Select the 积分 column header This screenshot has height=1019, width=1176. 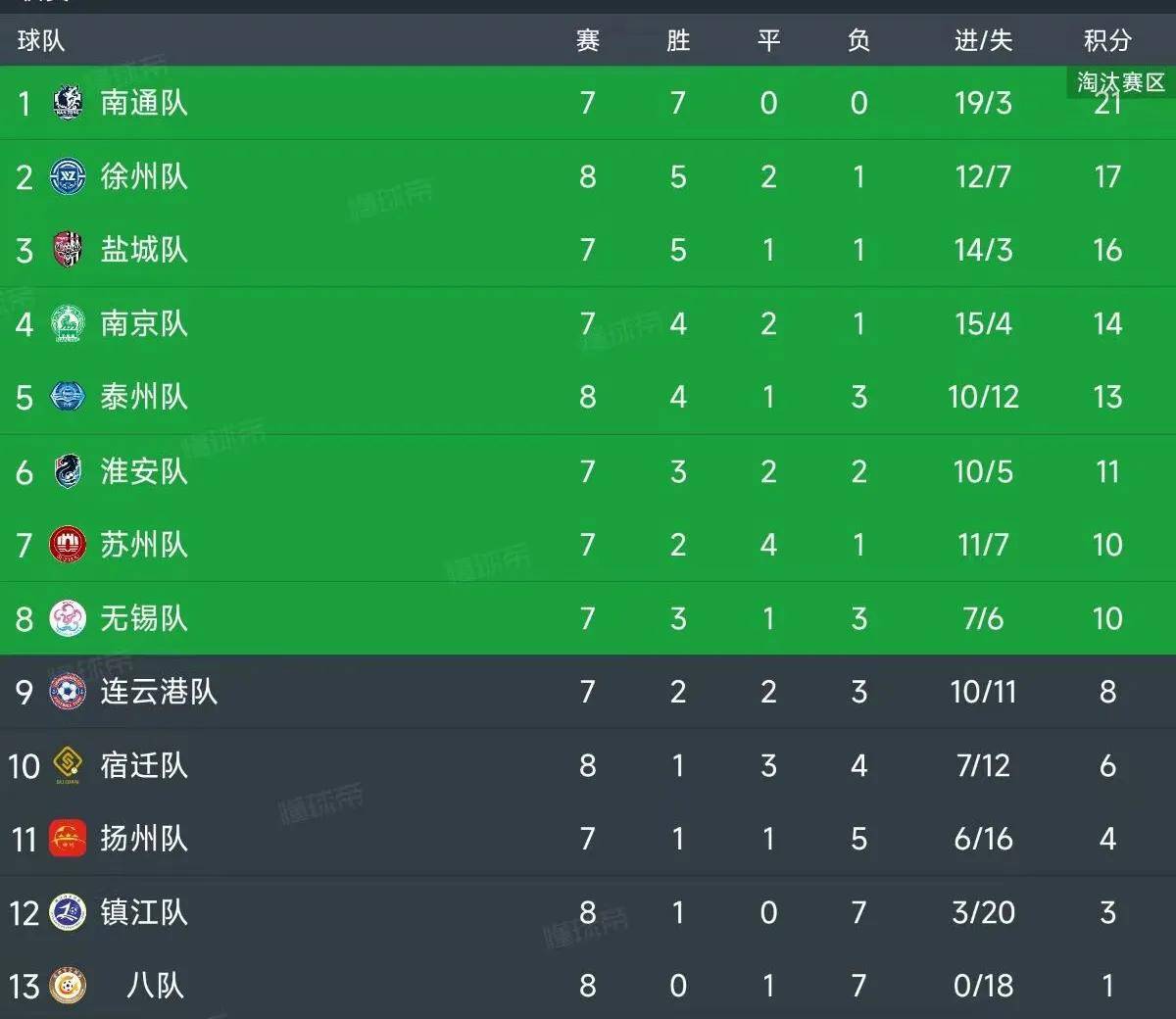[1107, 40]
